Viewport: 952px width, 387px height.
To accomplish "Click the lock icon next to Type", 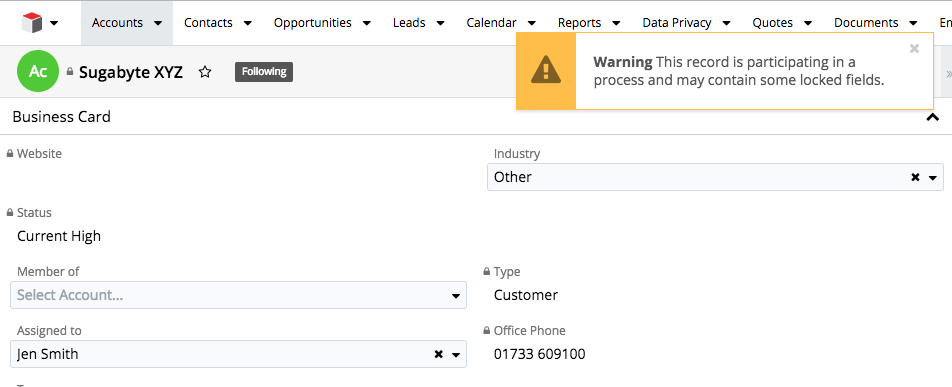I will [x=486, y=272].
